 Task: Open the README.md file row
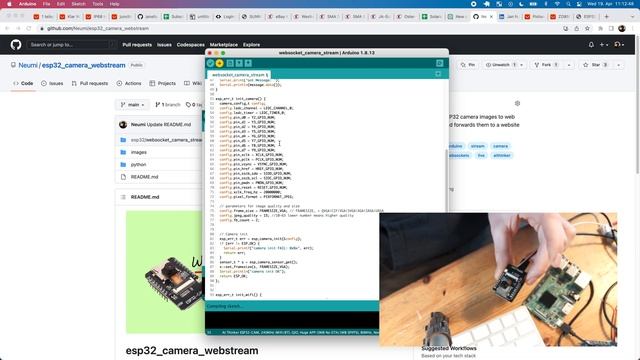coord(144,177)
